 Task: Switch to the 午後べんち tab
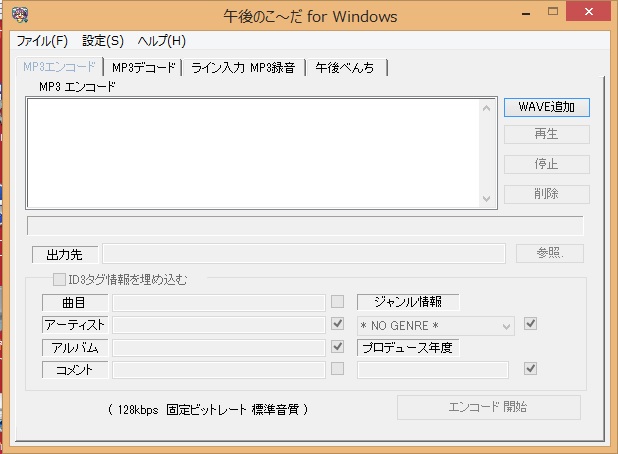345,67
